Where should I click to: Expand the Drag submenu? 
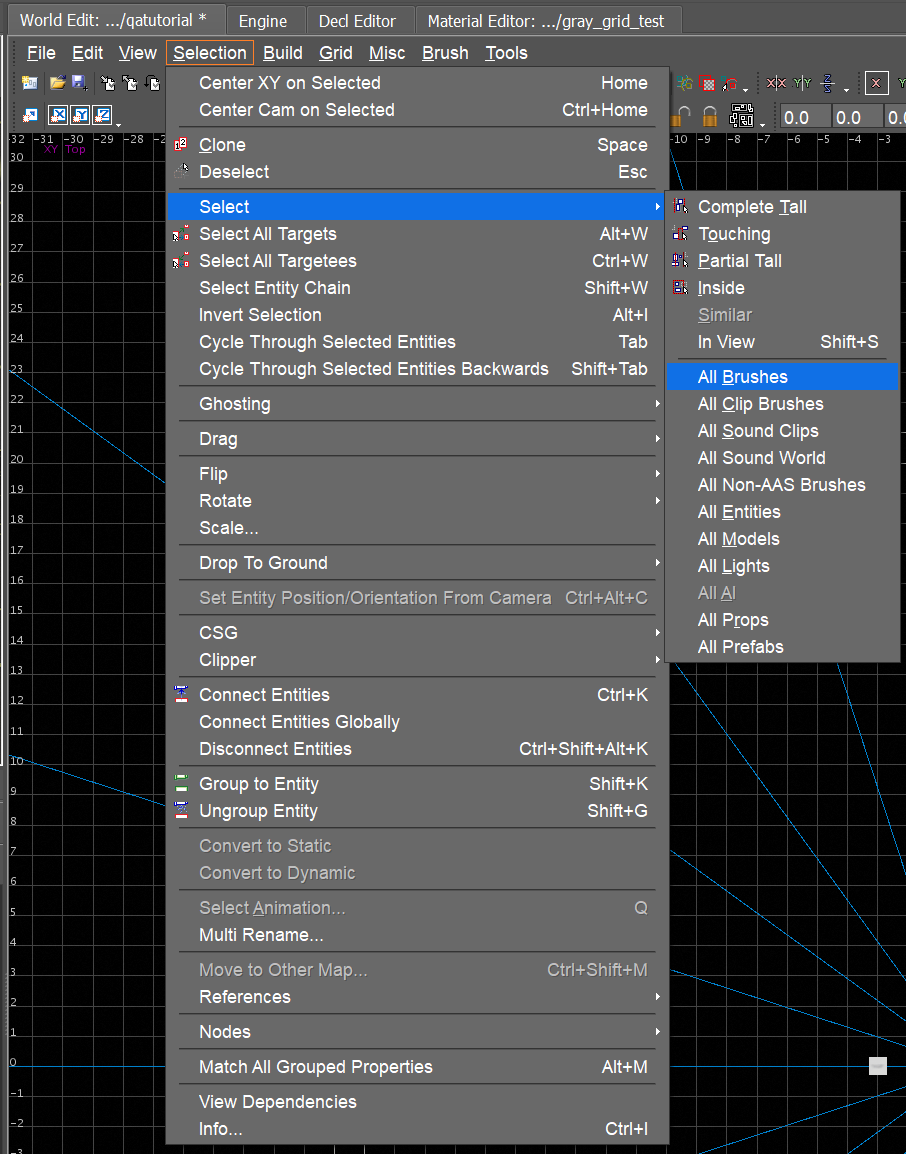click(x=418, y=439)
